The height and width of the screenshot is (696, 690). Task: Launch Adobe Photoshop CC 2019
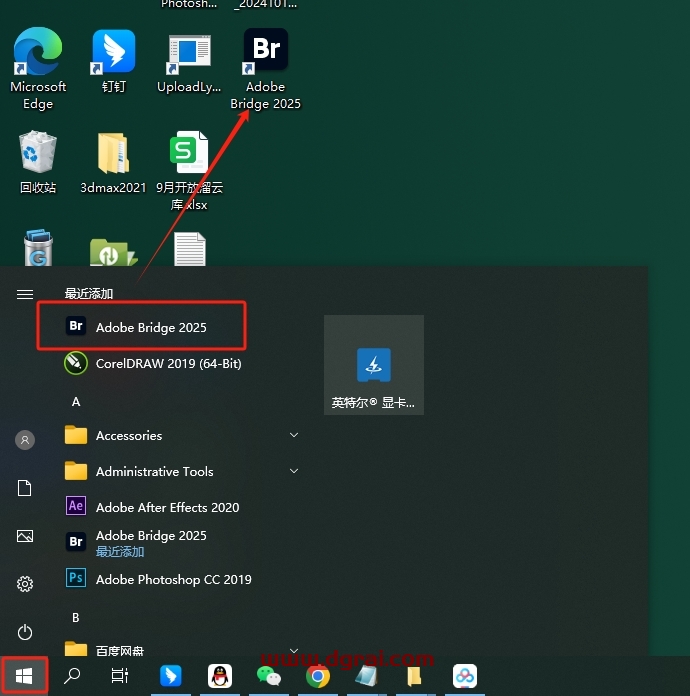[x=159, y=579]
